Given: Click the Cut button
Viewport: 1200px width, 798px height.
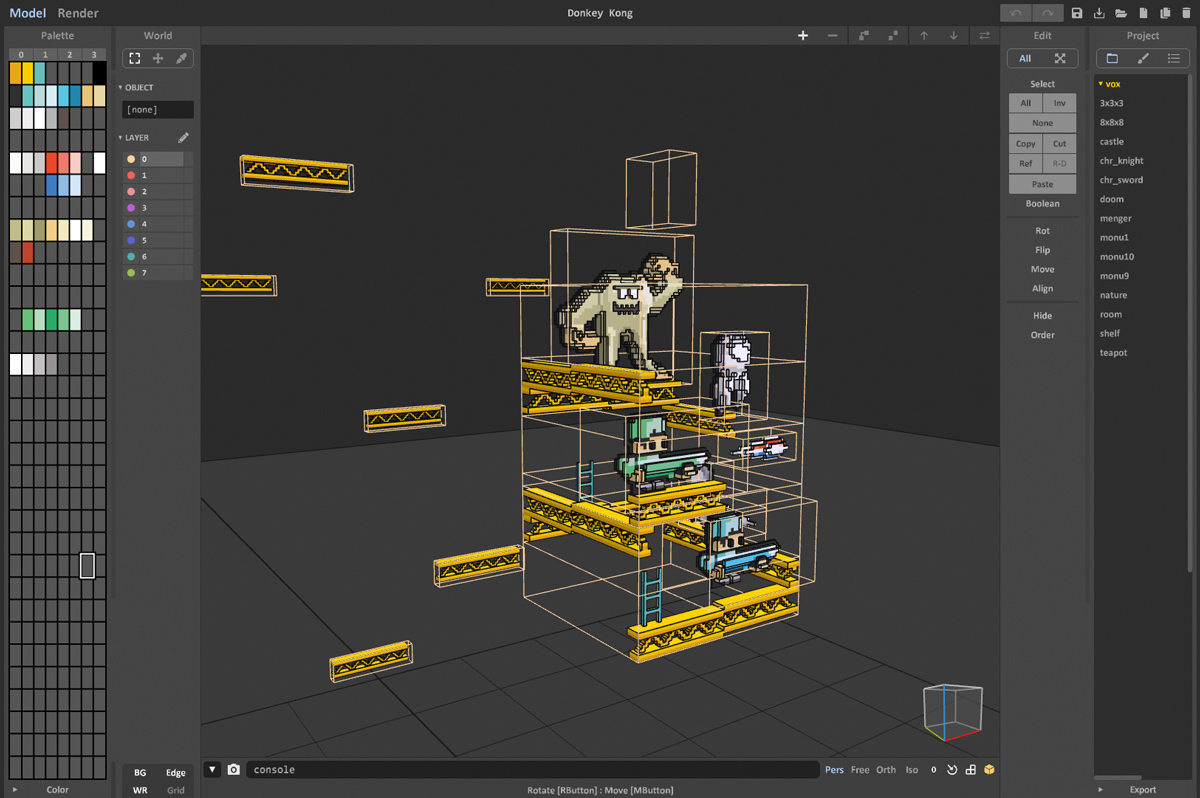Looking at the screenshot, I should coord(1060,144).
